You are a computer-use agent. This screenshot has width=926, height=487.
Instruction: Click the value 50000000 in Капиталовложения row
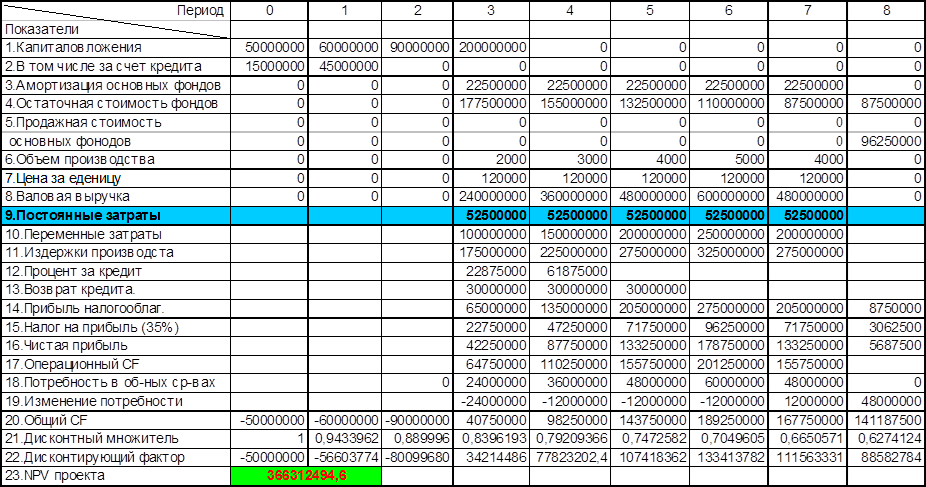pos(275,47)
